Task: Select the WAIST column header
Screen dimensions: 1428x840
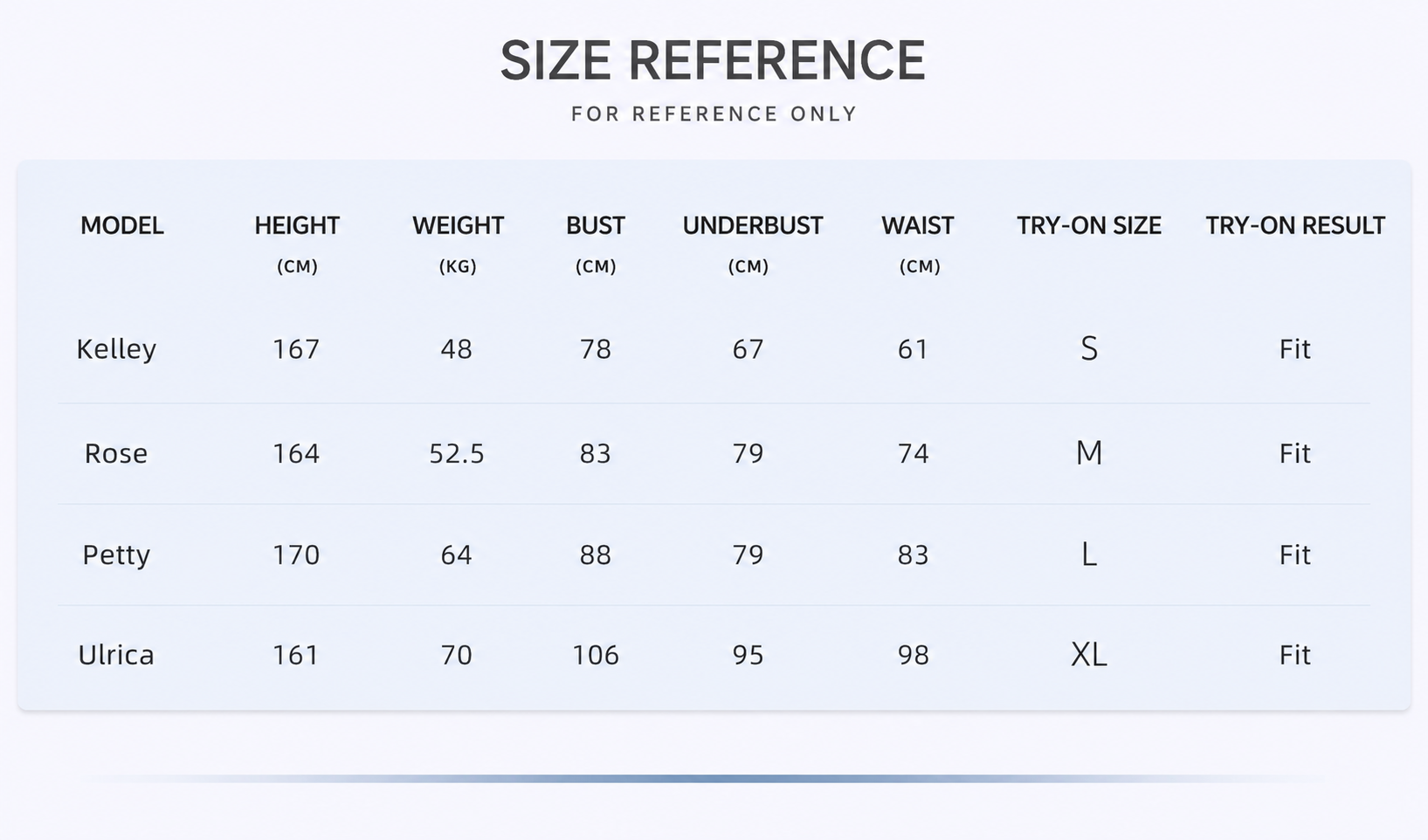Action: 918,243
